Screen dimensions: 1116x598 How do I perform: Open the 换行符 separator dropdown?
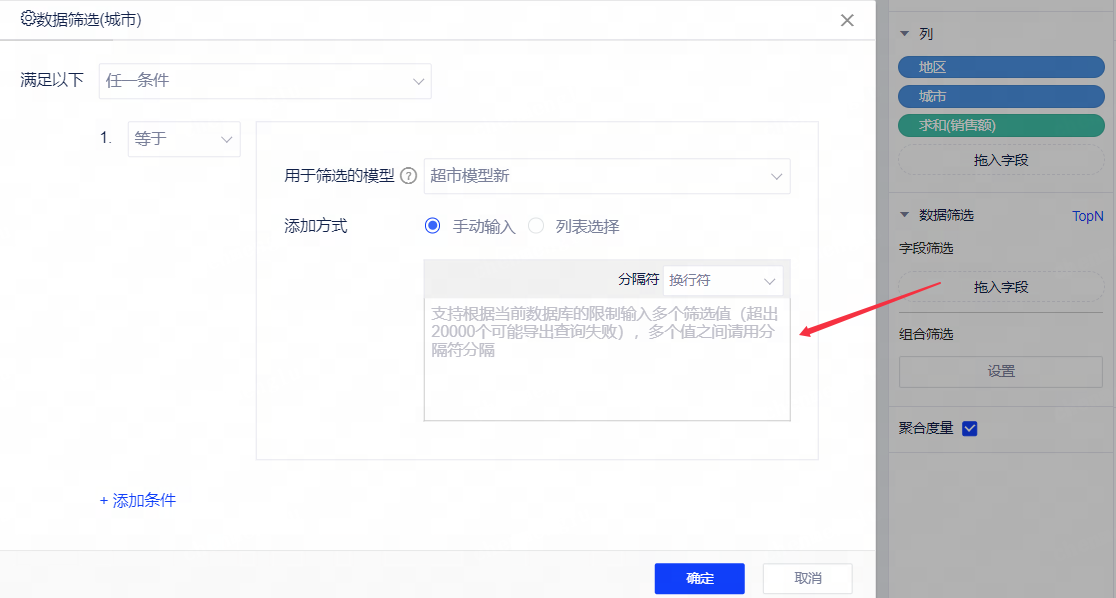723,281
